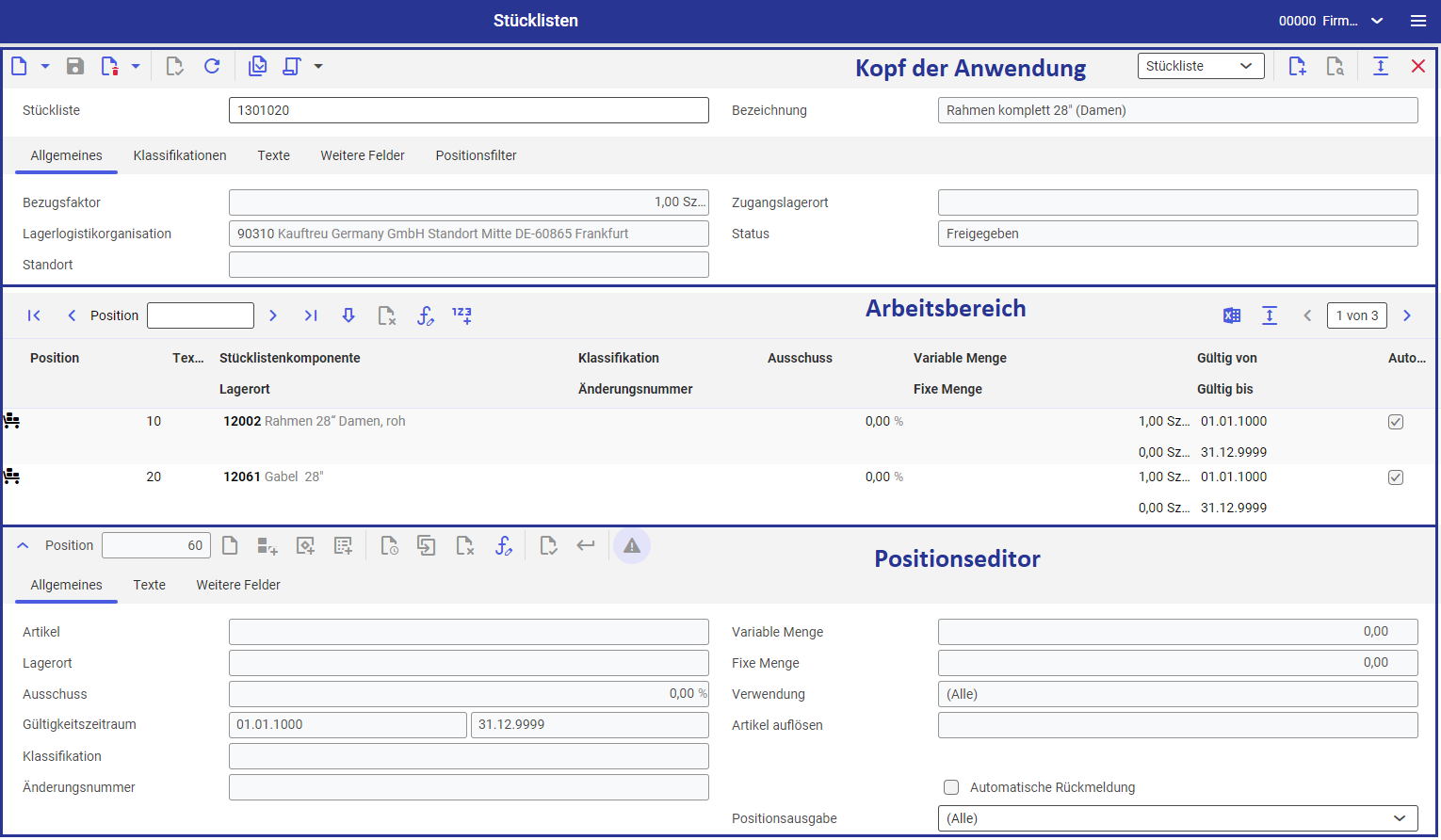The height and width of the screenshot is (840, 1441).
Task: Open the header Weitere Felder tab
Action: click(363, 155)
